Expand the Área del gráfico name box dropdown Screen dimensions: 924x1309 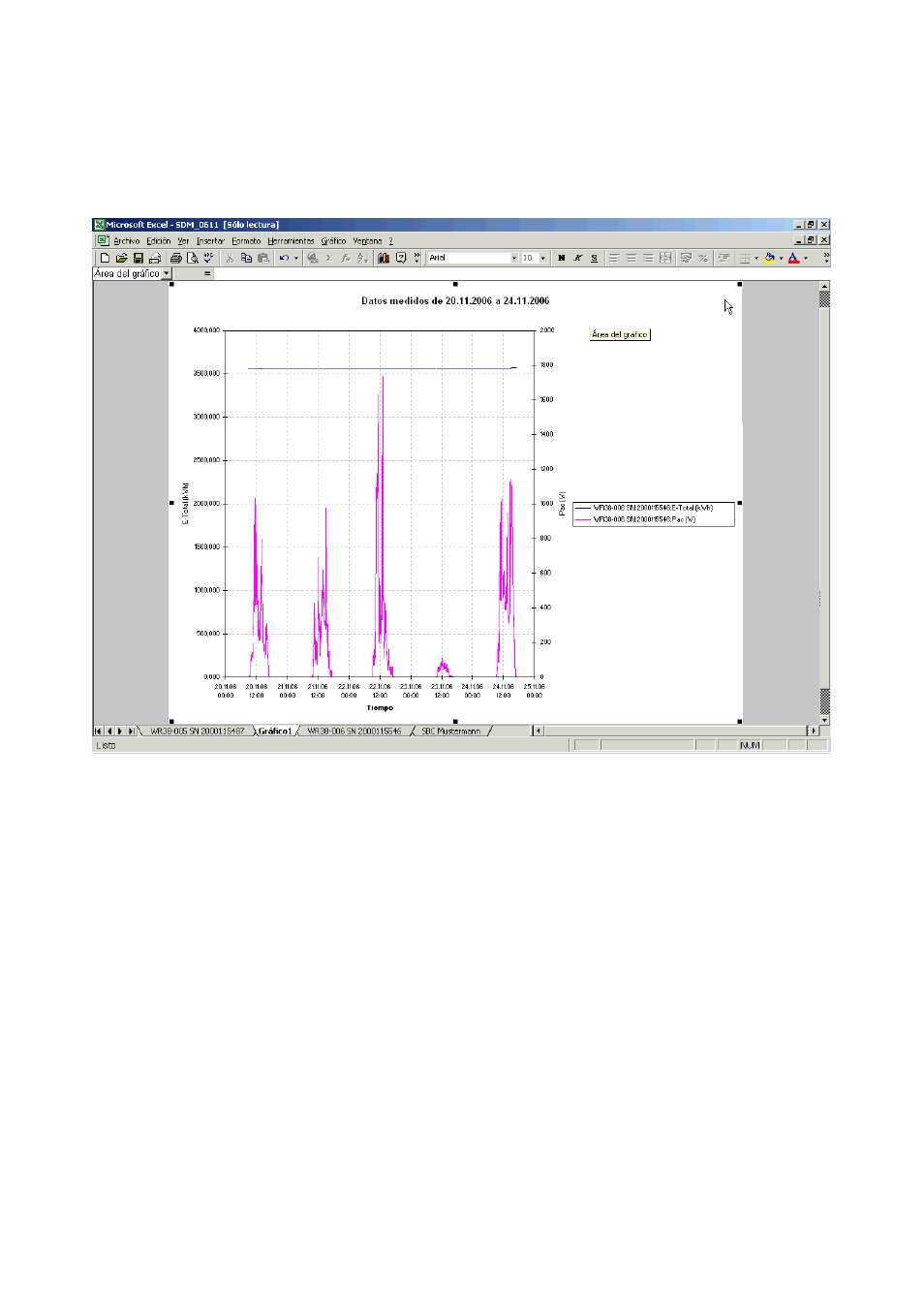pos(167,273)
